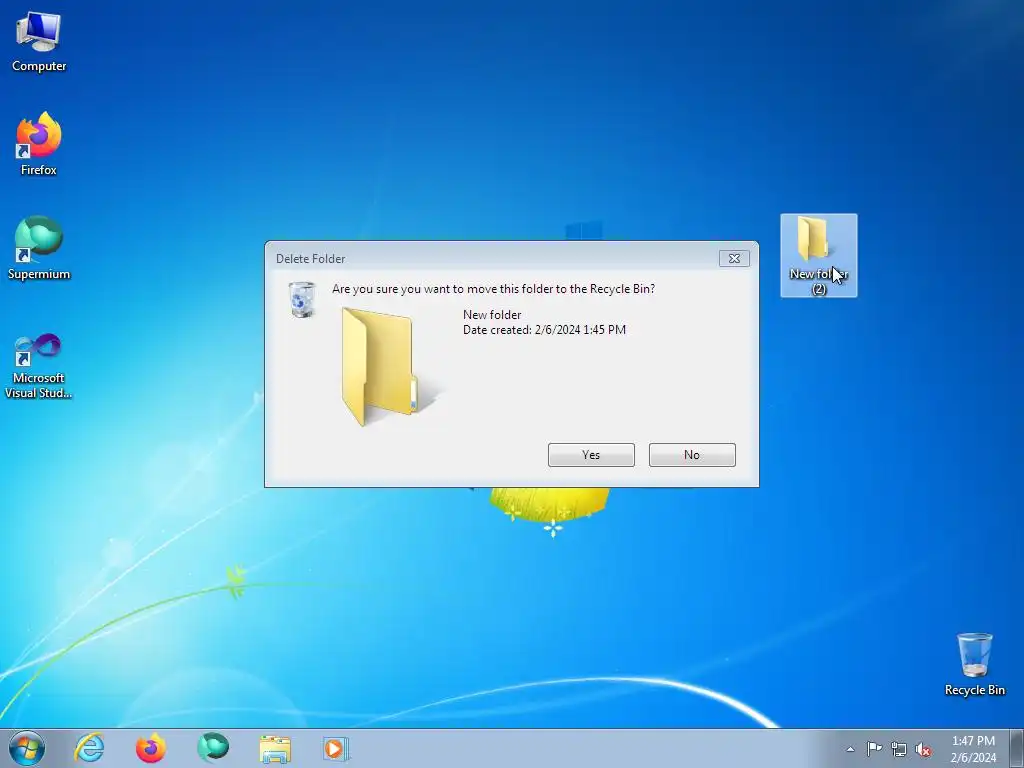Viewport: 1024px width, 768px height.
Task: Open the network tray icon
Action: (899, 749)
